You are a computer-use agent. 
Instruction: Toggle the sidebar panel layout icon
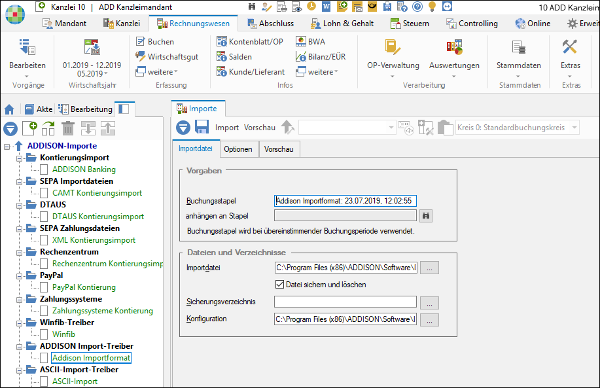tap(124, 109)
